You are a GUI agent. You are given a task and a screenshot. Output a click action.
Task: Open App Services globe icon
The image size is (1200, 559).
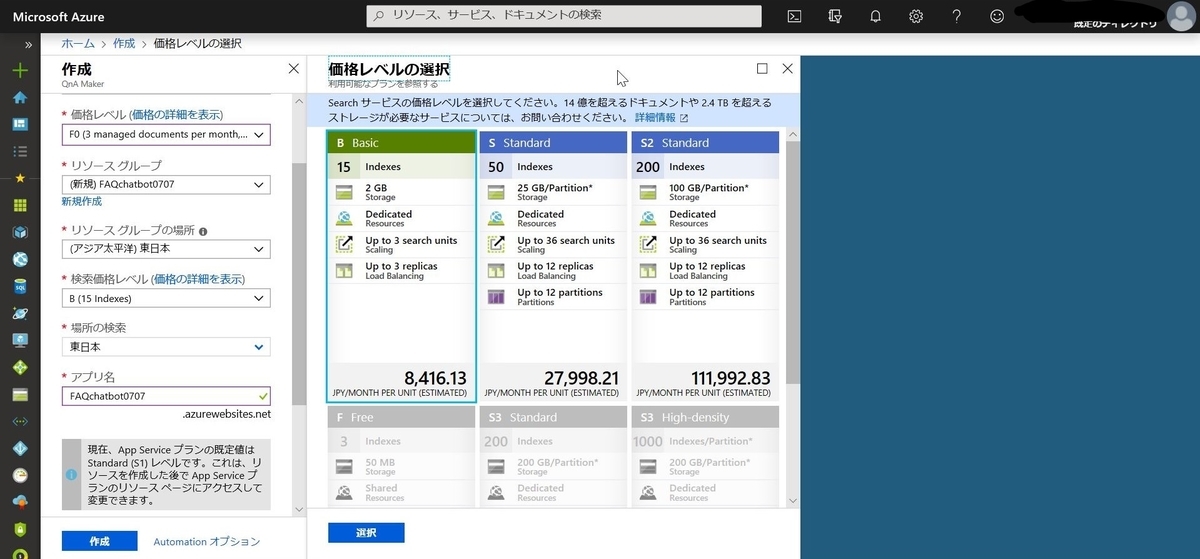[19, 259]
